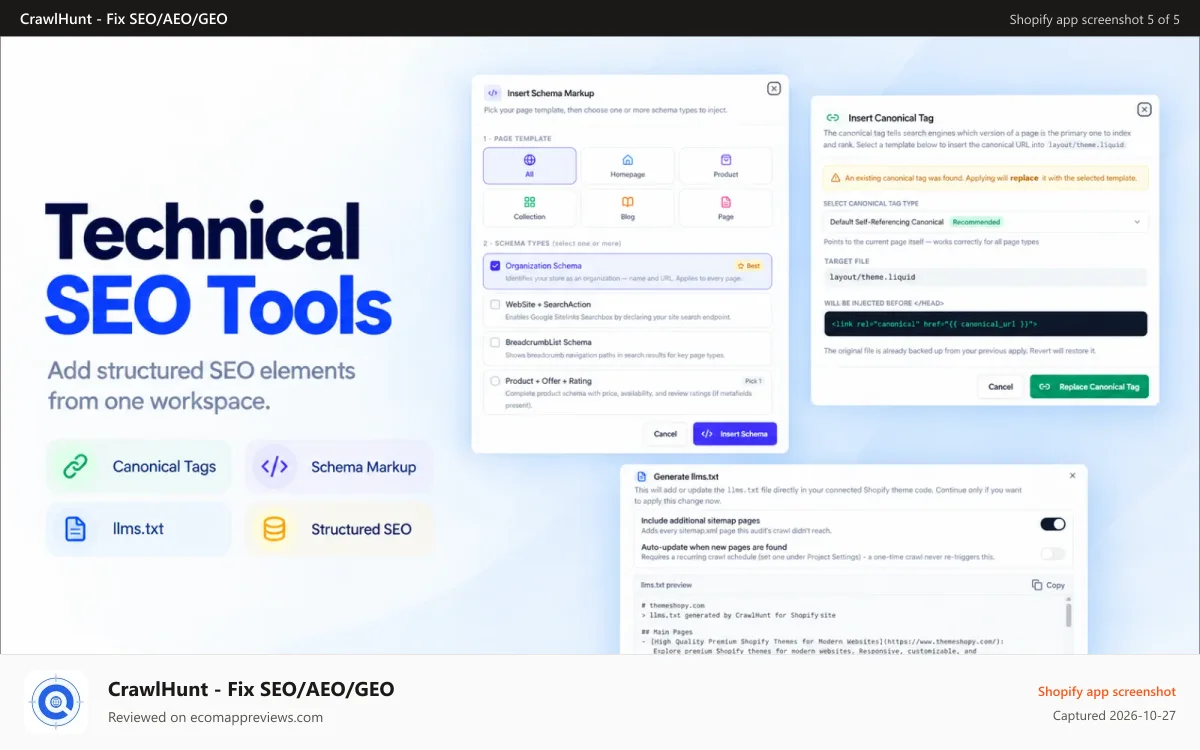Click the "llms.txt preview" label
The width and height of the screenshot is (1200, 750).
(666, 585)
